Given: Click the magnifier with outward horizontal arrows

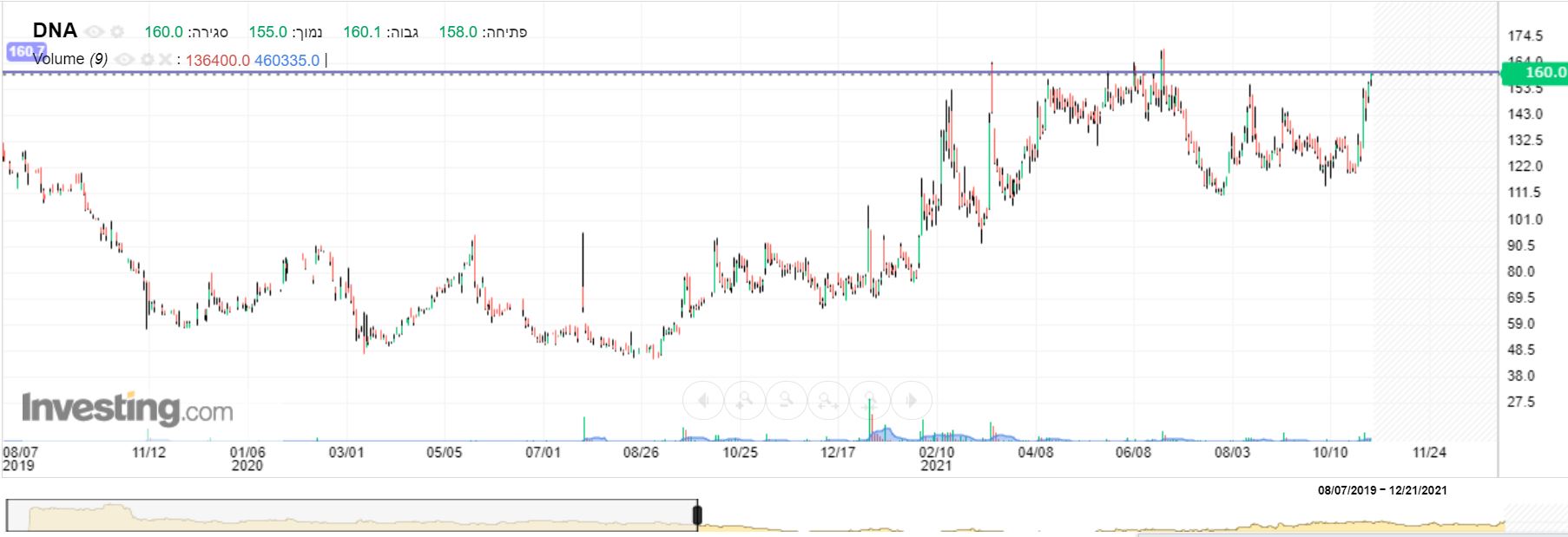Looking at the screenshot, I should pyautogui.click(x=828, y=401).
